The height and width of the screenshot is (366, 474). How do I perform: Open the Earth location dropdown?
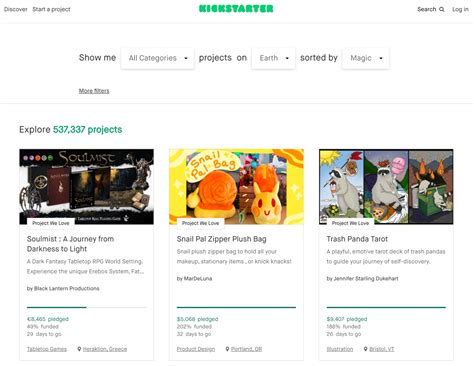(273, 58)
